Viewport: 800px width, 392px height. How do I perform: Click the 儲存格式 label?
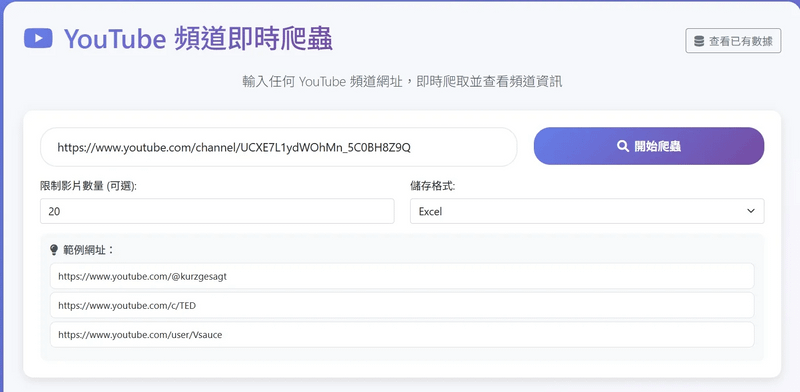(x=433, y=186)
